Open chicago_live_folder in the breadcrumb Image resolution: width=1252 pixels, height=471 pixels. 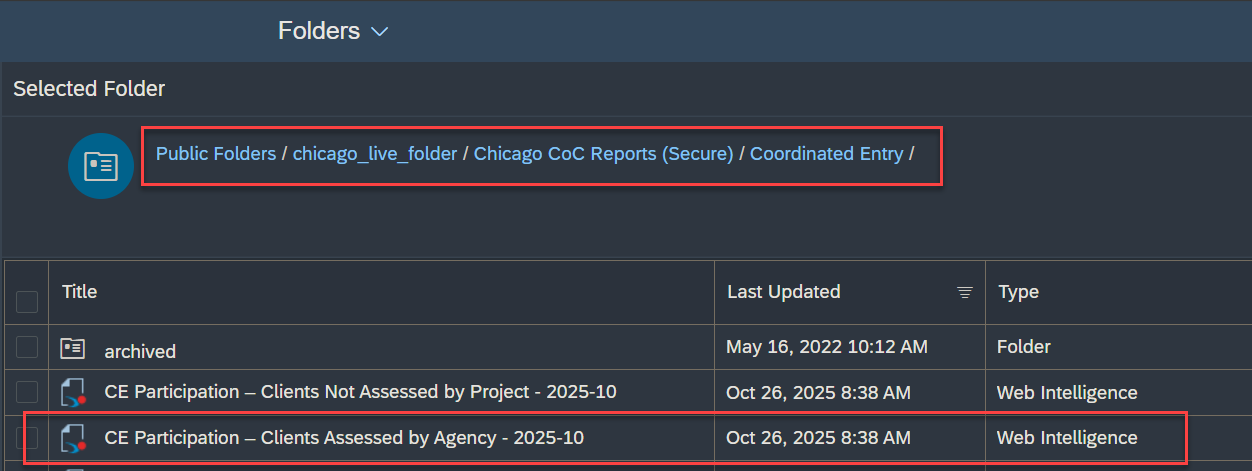374,154
